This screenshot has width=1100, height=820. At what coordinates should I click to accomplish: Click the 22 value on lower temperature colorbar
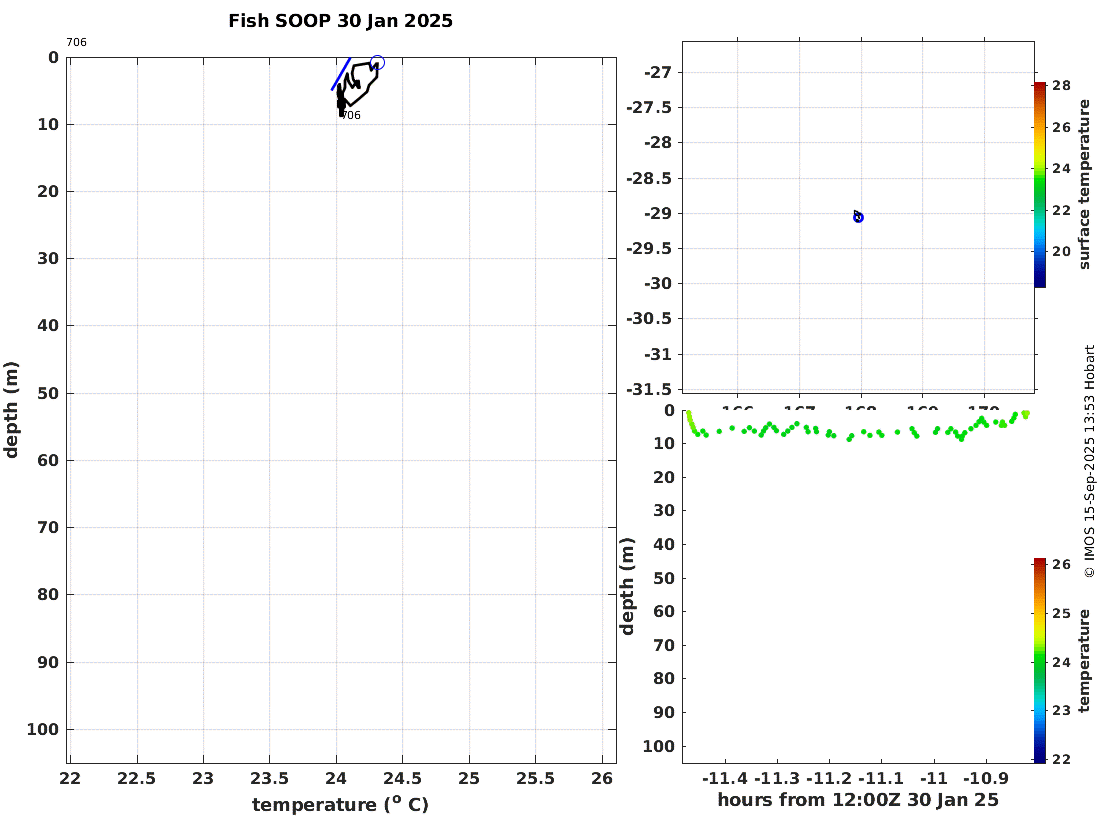[1061, 759]
